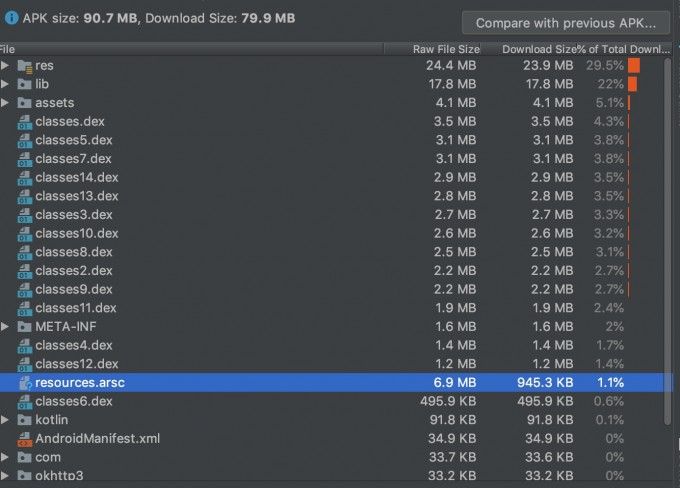
Task: Click the res folder icon
Action: (25, 65)
